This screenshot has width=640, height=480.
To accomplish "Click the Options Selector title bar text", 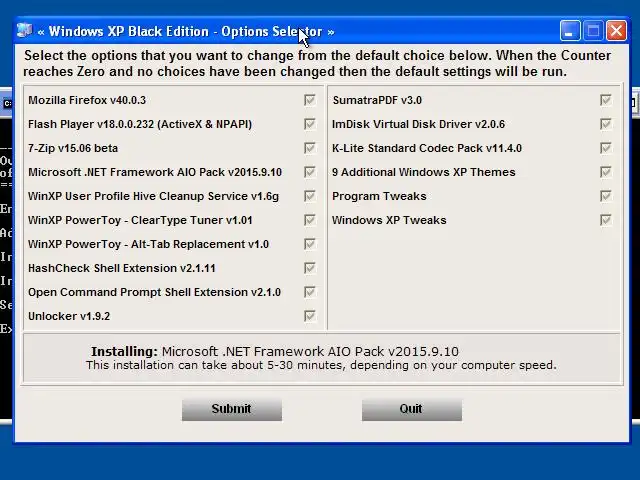I will (186, 31).
